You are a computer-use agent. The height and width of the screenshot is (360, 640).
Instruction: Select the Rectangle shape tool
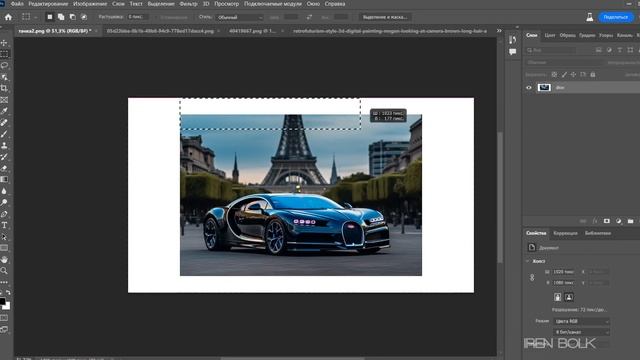point(4,248)
